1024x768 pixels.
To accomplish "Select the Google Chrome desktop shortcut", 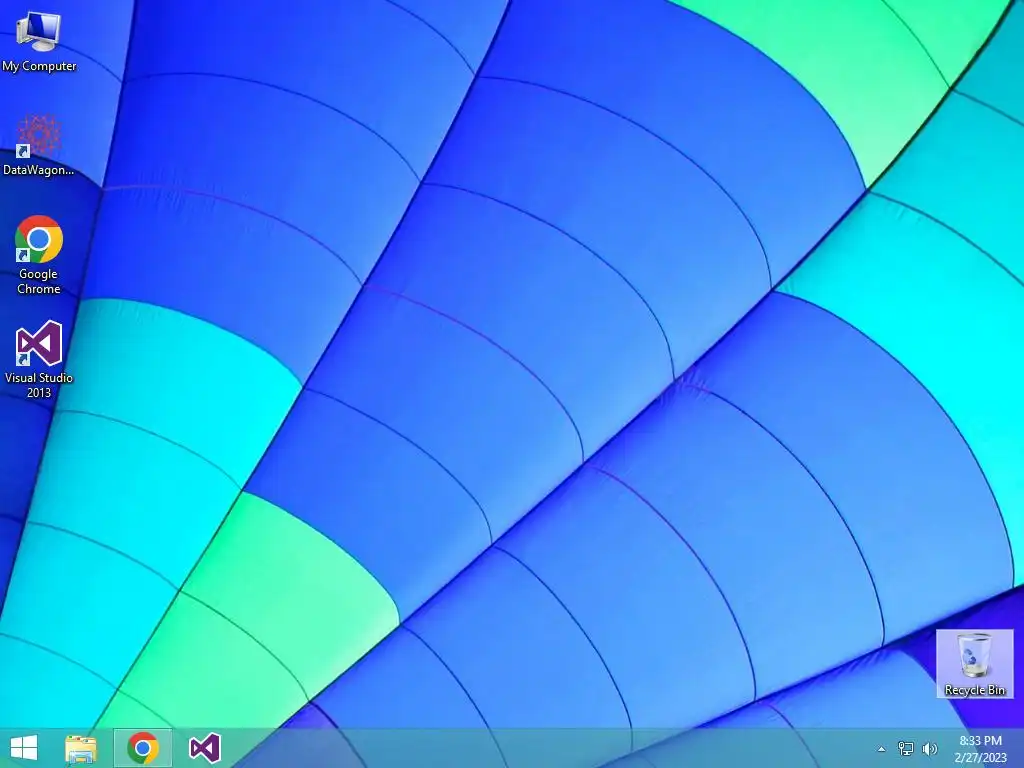I will click(x=39, y=255).
